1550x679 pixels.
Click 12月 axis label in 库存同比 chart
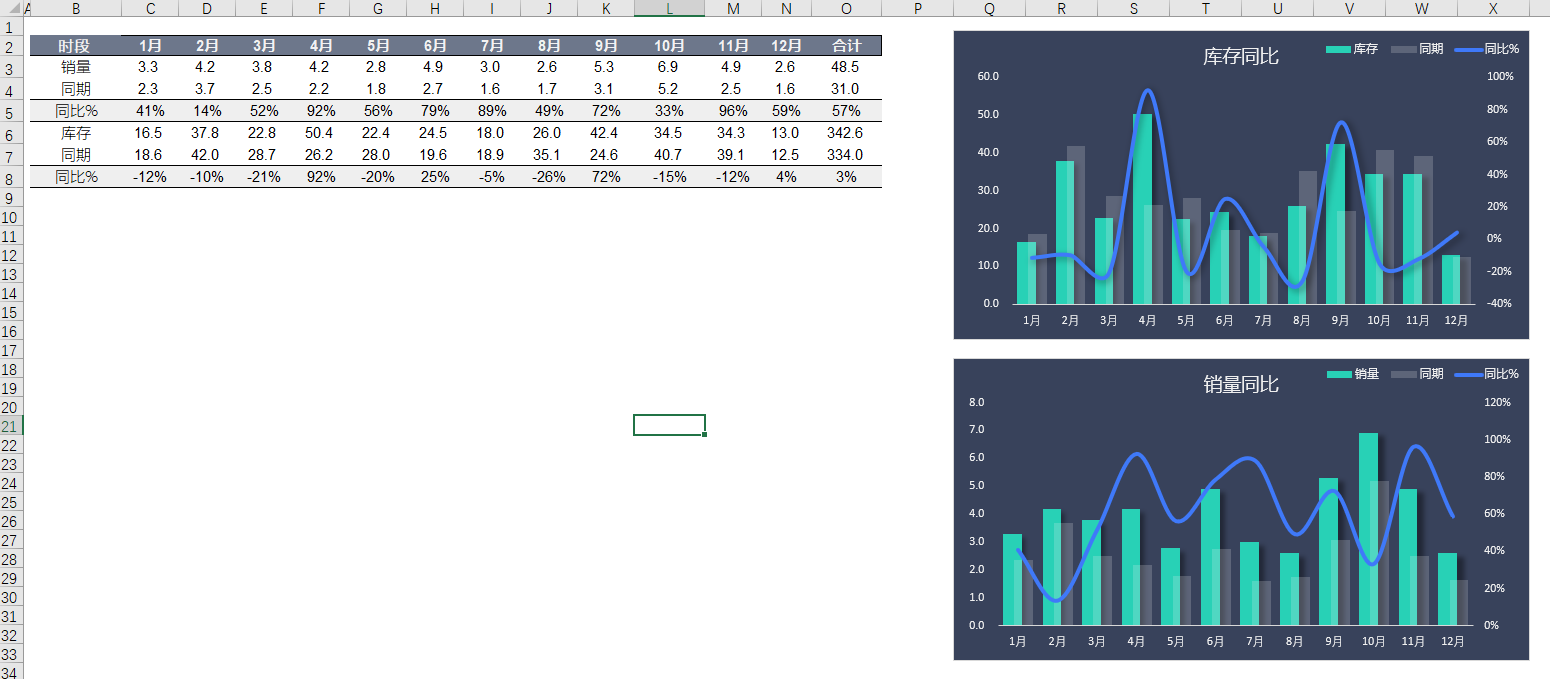tap(1457, 321)
